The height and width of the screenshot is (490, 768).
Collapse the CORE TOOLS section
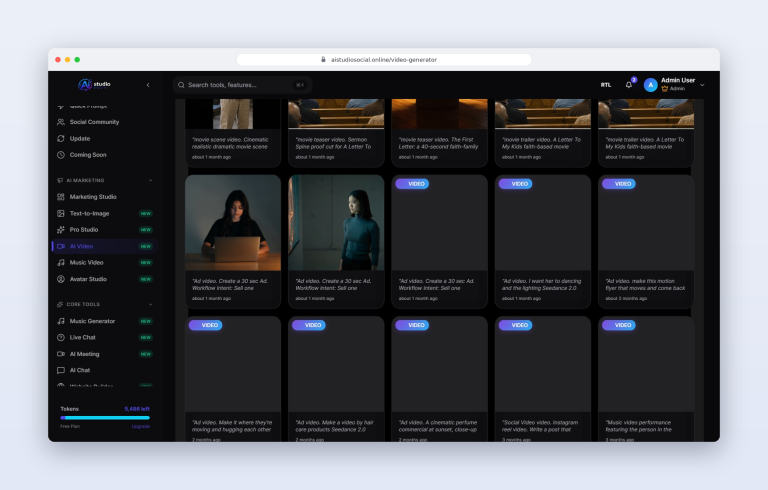click(150, 304)
